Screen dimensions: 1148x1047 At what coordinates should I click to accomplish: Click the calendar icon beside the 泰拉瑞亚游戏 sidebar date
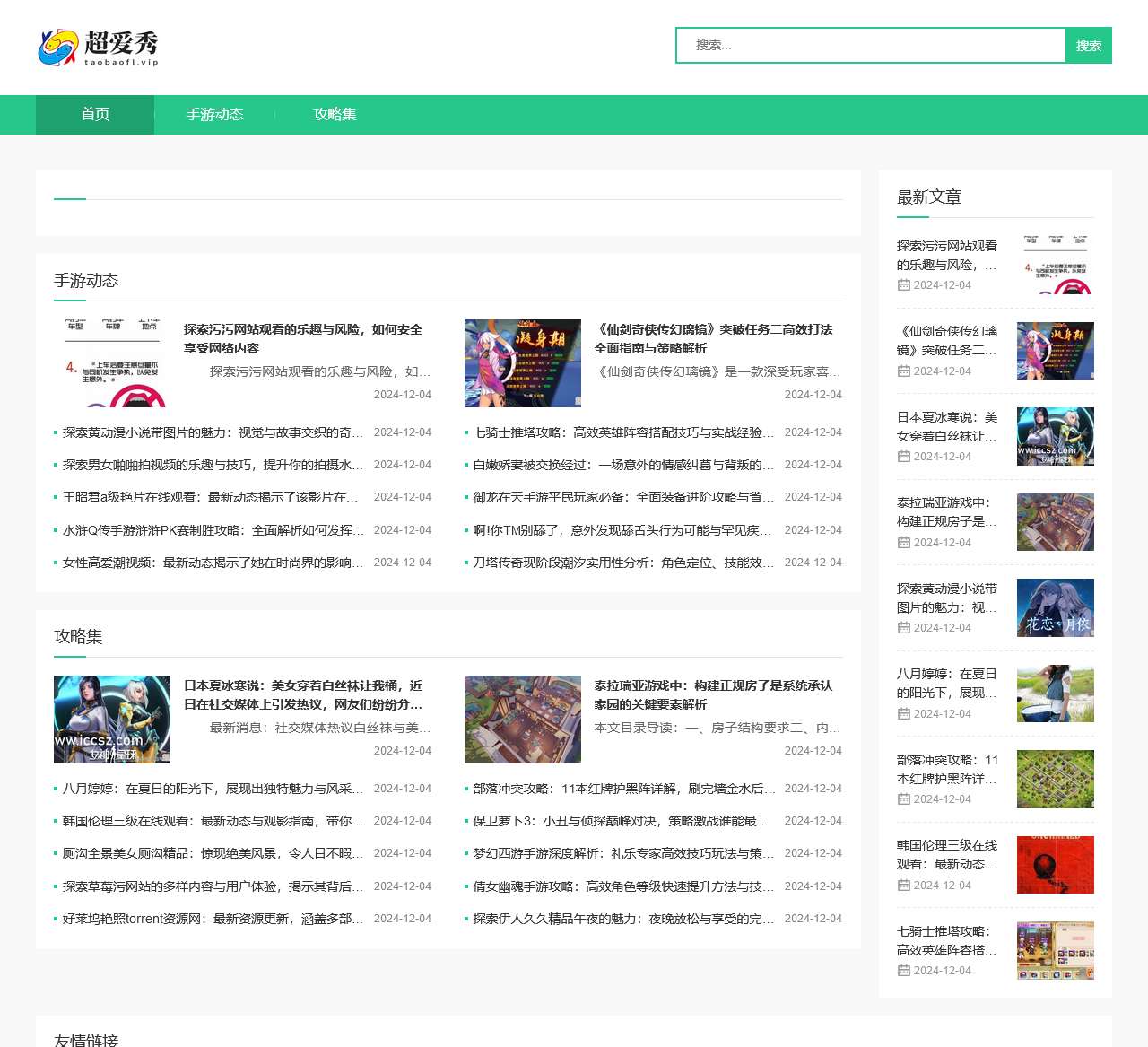point(903,542)
